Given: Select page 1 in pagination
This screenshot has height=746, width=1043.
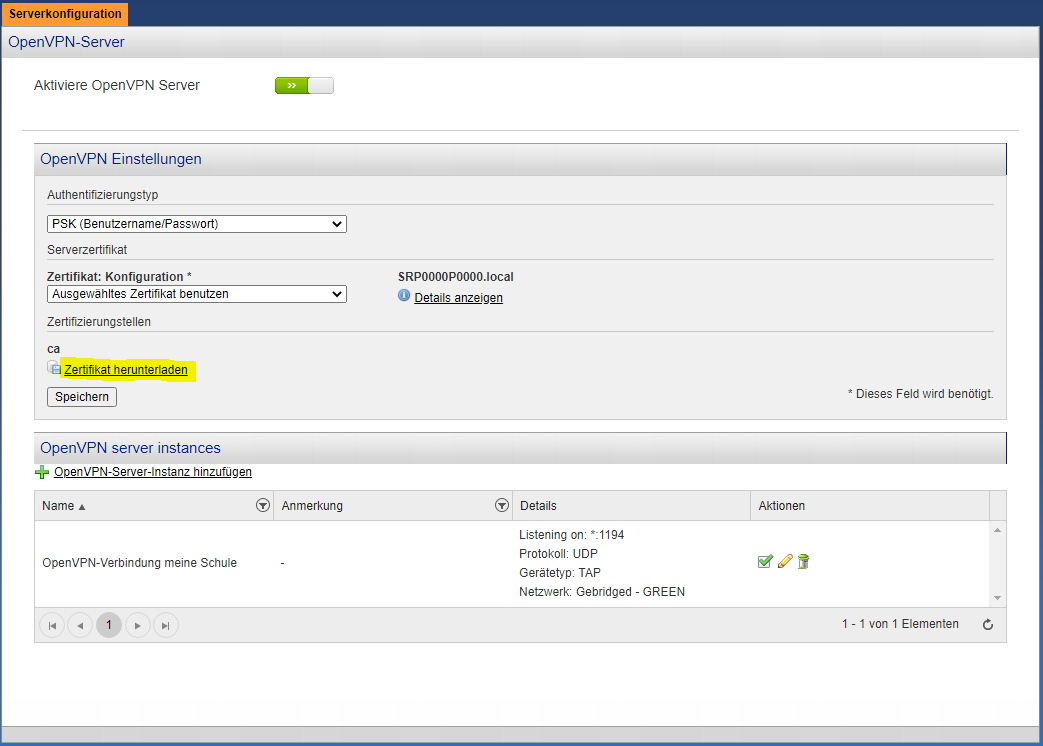Looking at the screenshot, I should point(109,626).
